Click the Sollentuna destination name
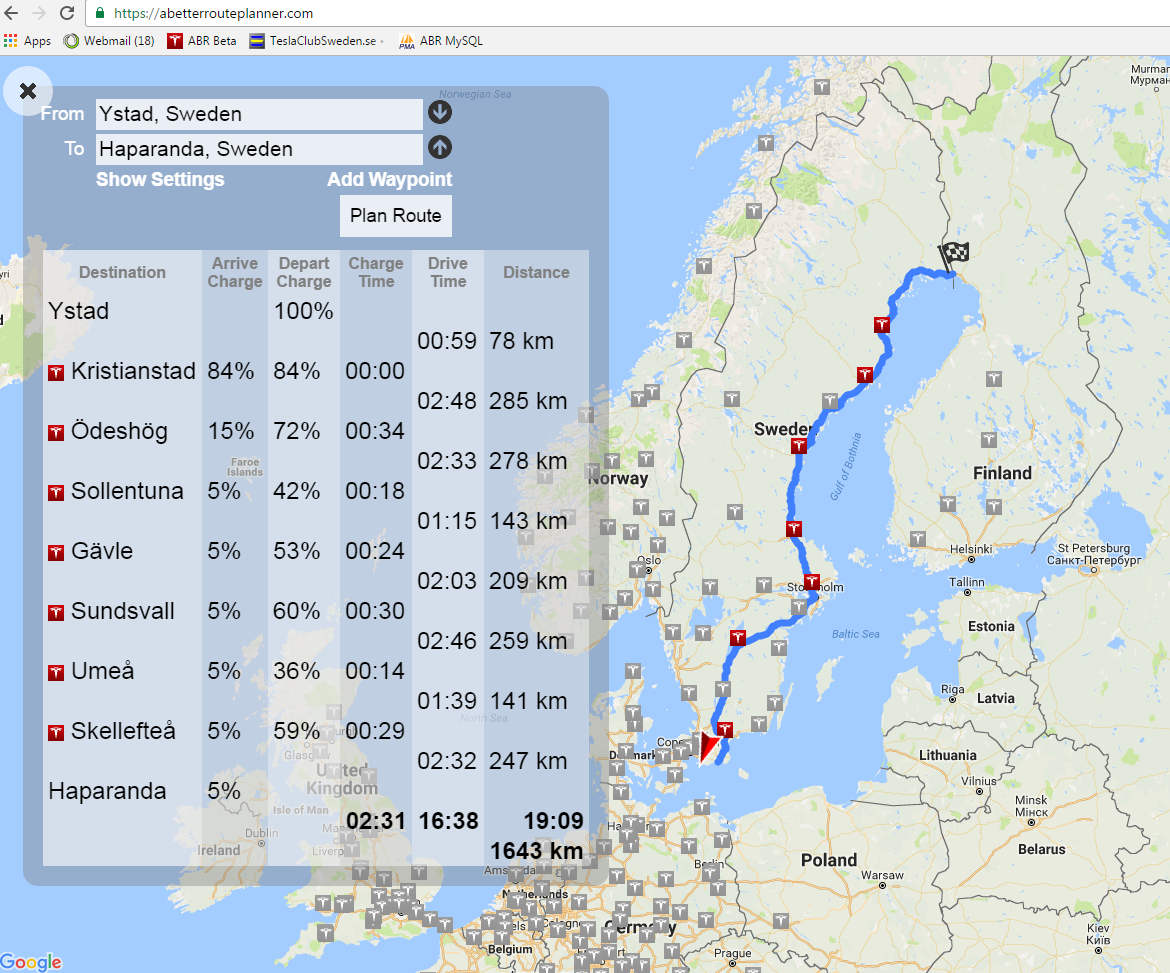The height and width of the screenshot is (973, 1170). (127, 491)
